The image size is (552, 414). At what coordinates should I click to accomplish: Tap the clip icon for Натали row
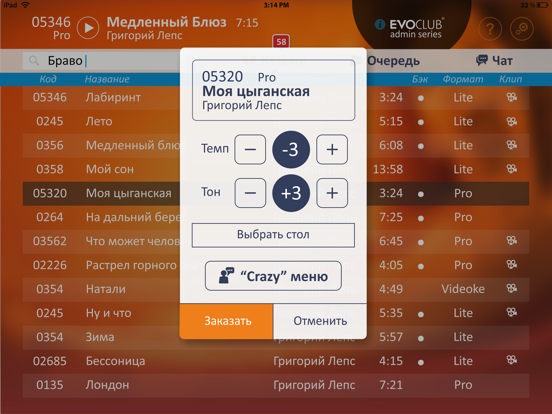511,288
